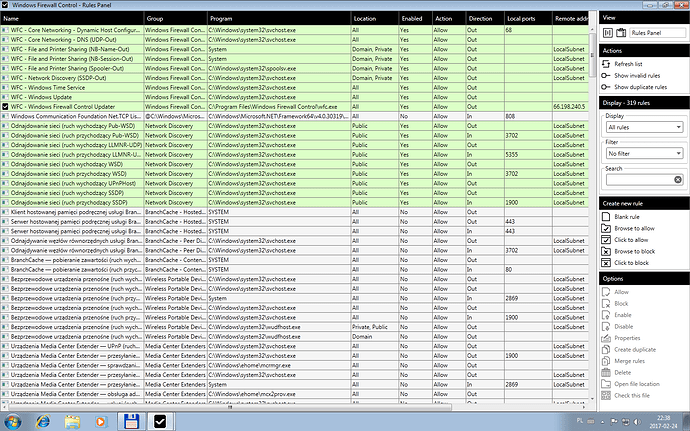Open Internet Explorer from the taskbar
690x431 pixels.
pos(43,421)
